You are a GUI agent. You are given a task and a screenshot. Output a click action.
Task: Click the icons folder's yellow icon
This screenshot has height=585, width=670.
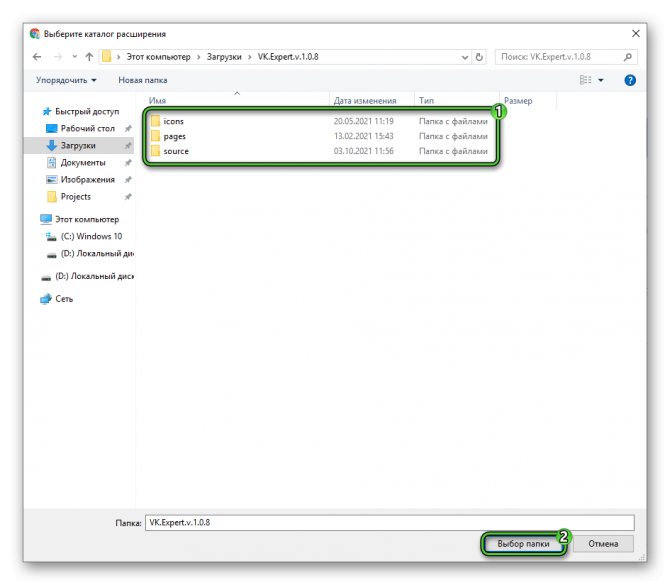coord(156,121)
